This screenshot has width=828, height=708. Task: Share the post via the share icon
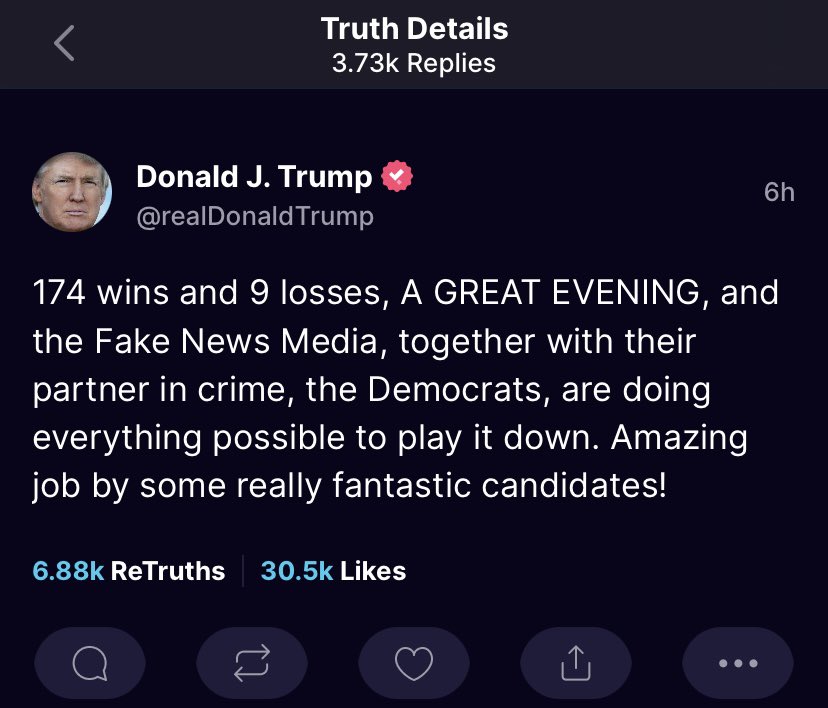(575, 662)
